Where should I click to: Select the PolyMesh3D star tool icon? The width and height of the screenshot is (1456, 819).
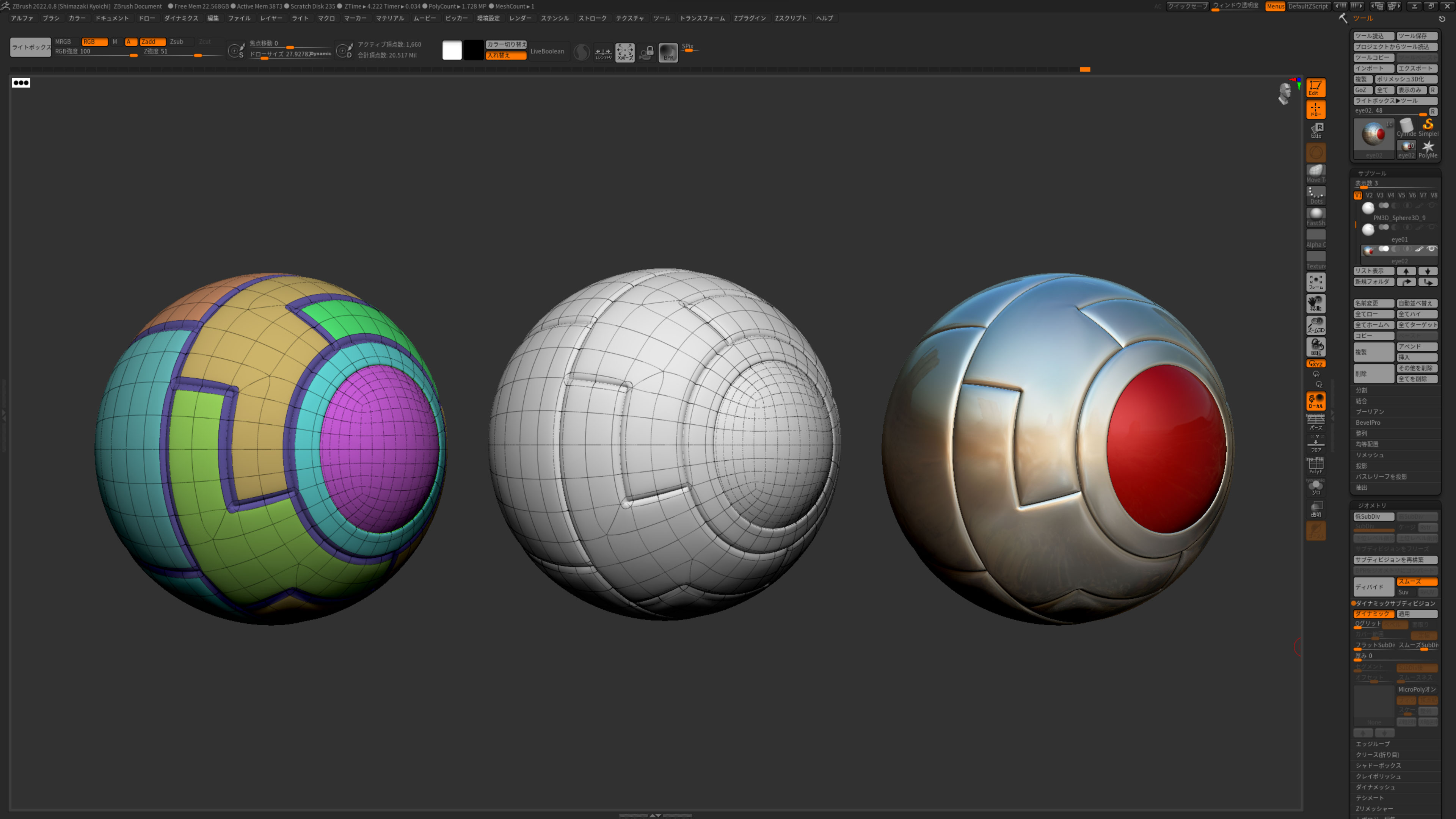(x=1428, y=149)
